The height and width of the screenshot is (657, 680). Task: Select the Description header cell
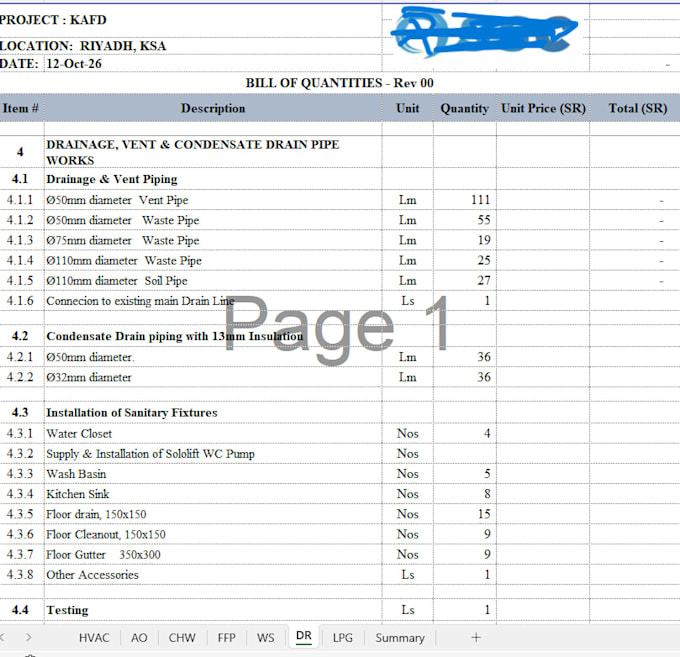[x=213, y=108]
